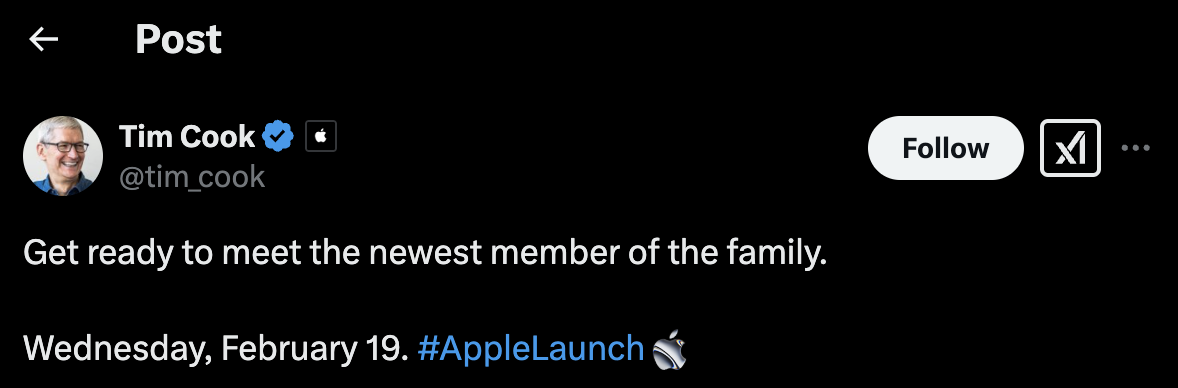1178x388 pixels.
Task: Click the Tim Cook display name
Action: coord(187,136)
